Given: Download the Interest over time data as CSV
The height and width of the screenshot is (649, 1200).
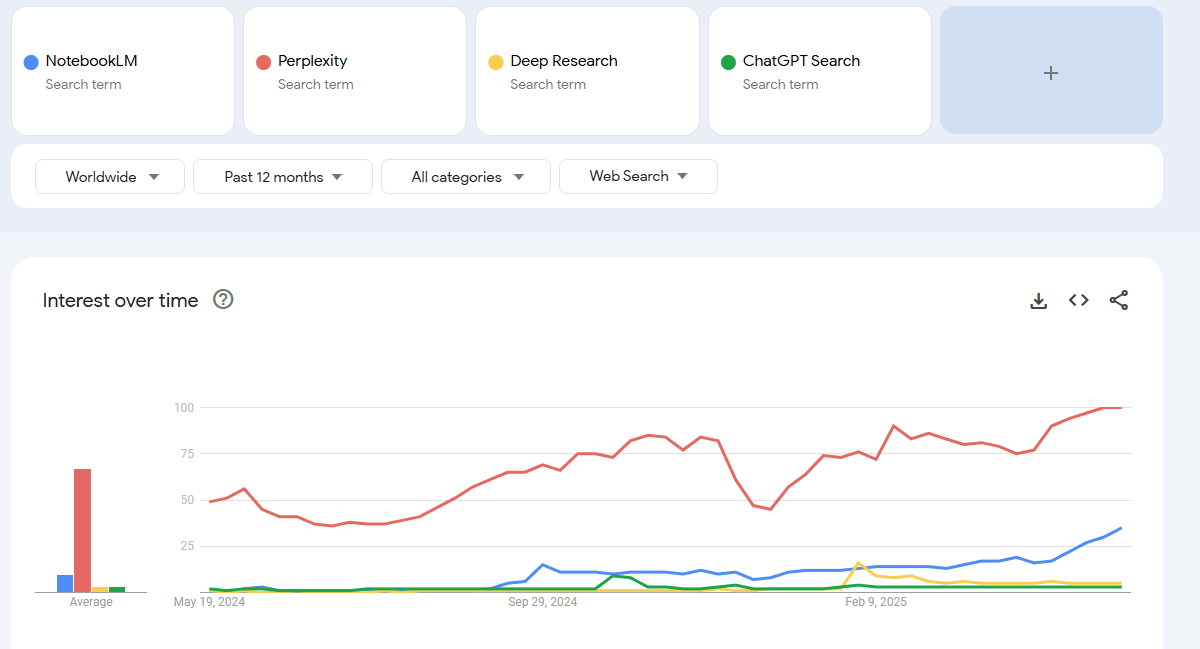Looking at the screenshot, I should (1039, 300).
